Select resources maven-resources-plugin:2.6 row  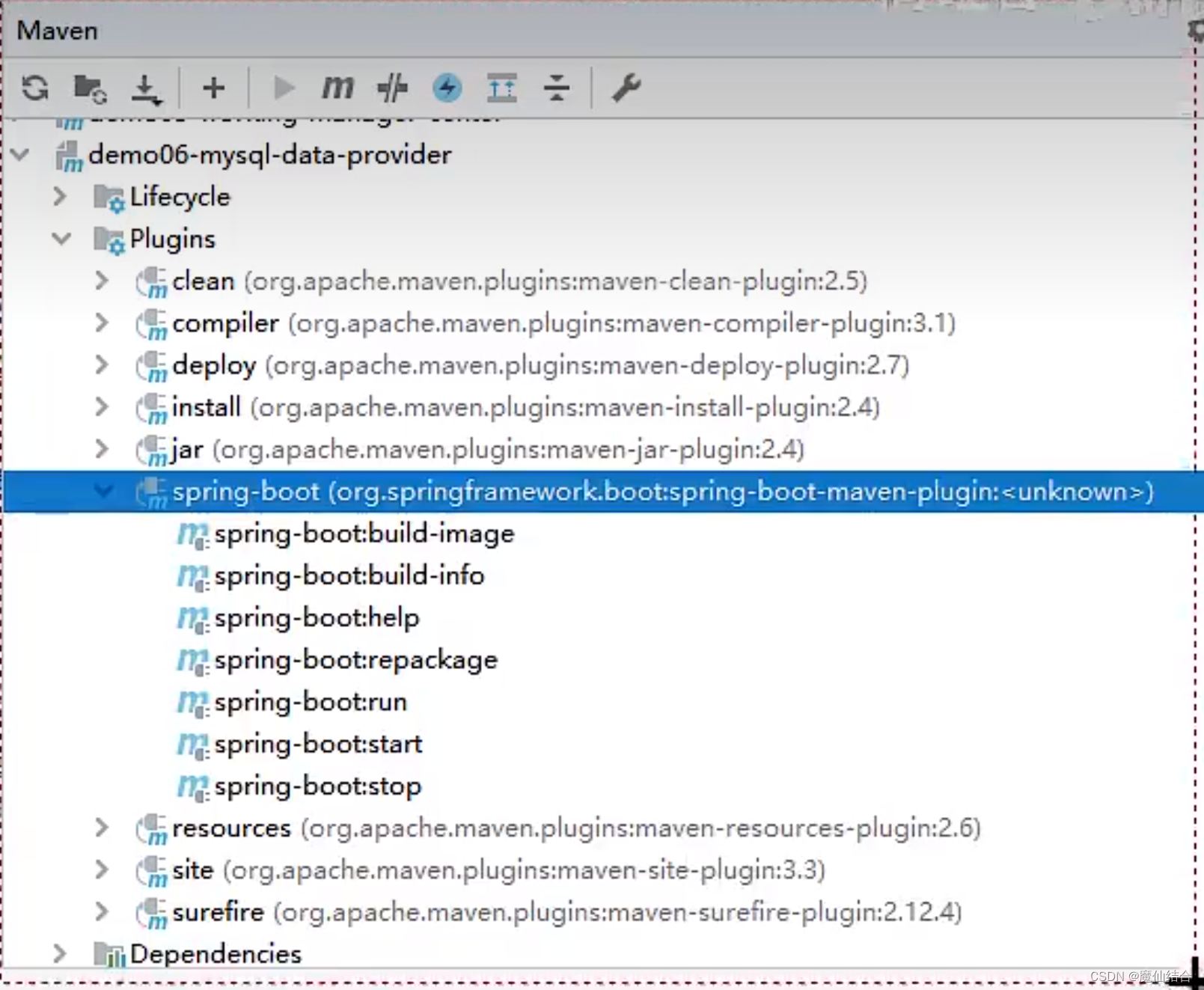(x=576, y=828)
